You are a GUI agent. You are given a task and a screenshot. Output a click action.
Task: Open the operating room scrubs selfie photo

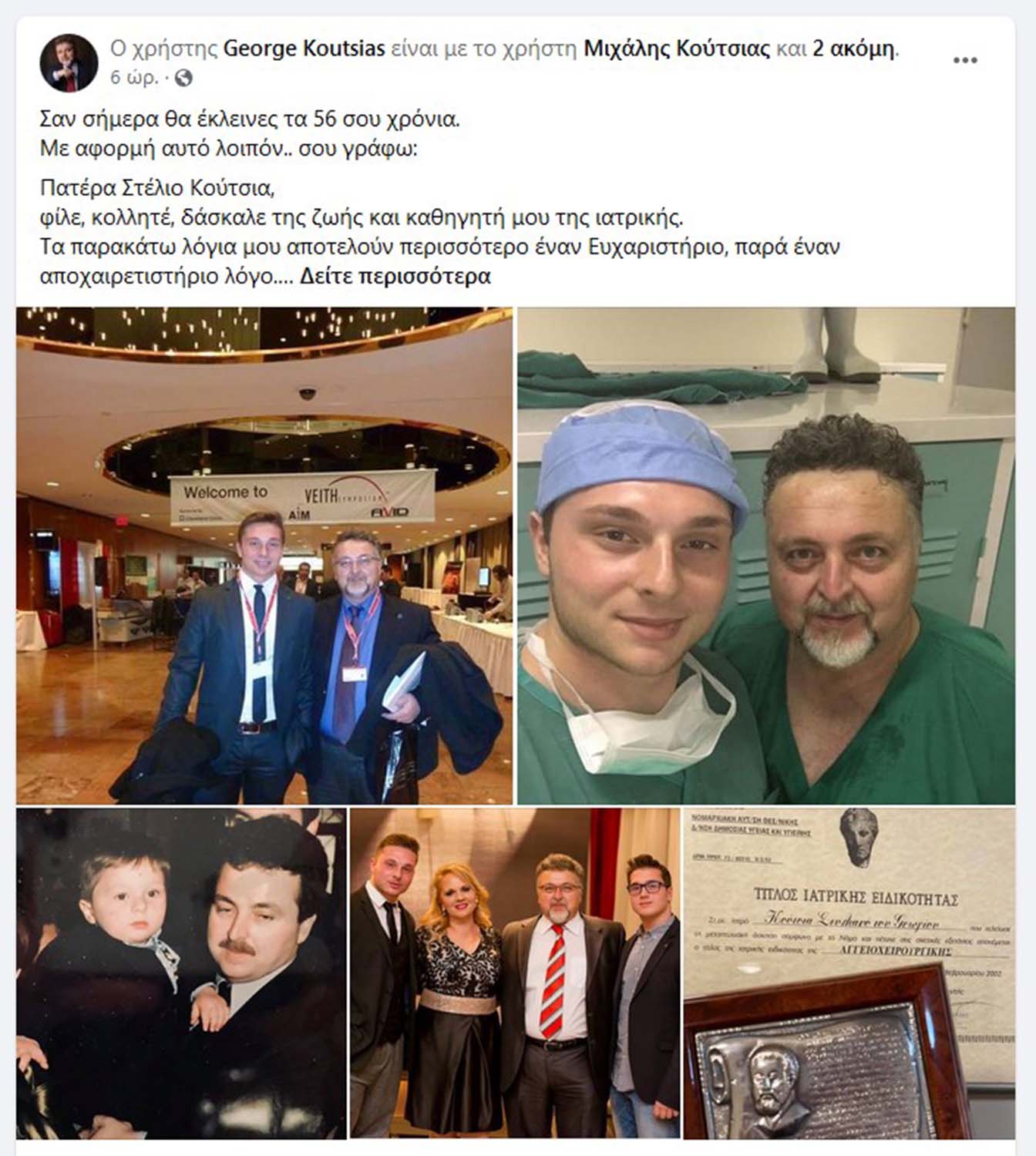pyautogui.click(x=766, y=556)
